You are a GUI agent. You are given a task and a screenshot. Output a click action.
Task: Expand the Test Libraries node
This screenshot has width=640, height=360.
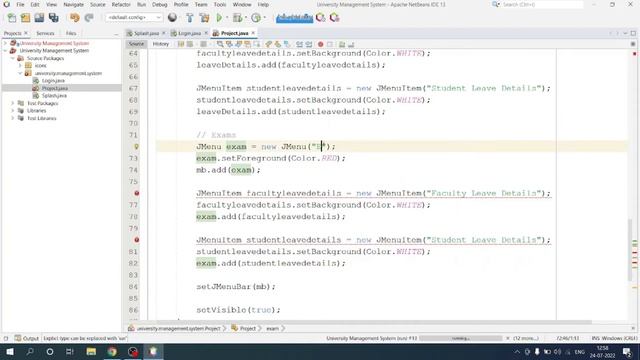tap(13, 118)
